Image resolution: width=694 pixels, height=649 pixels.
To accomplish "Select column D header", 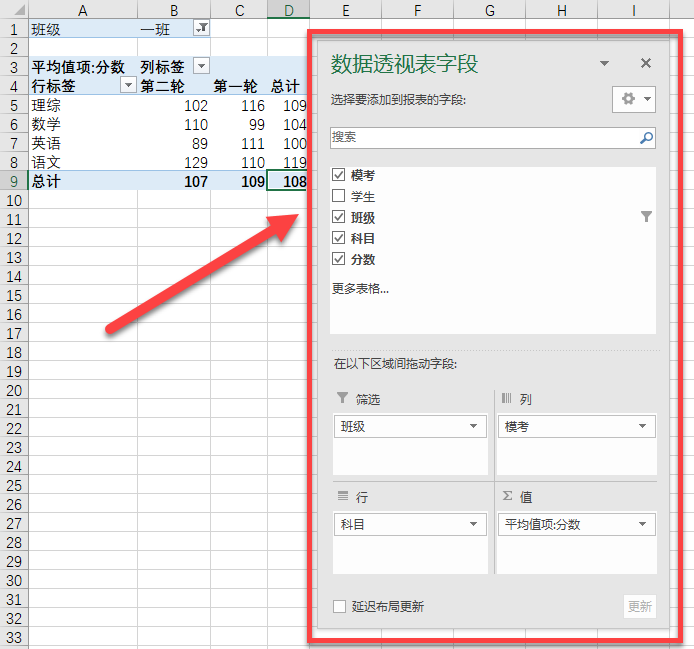I will (289, 10).
